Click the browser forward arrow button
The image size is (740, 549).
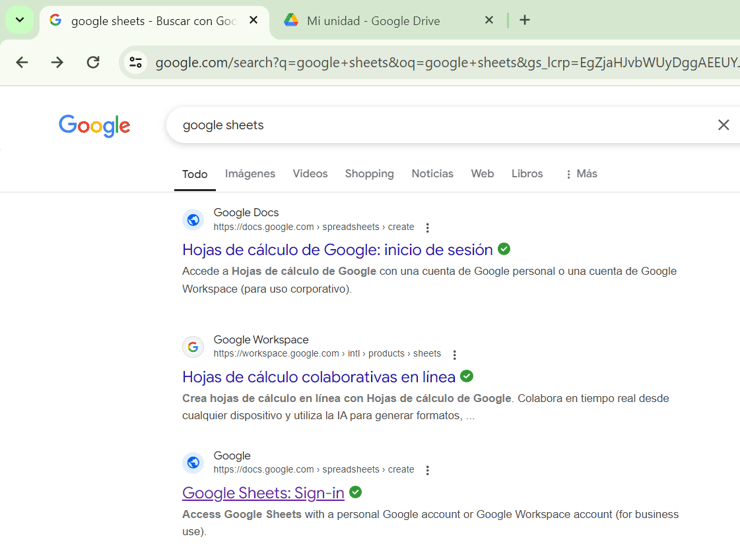[57, 62]
